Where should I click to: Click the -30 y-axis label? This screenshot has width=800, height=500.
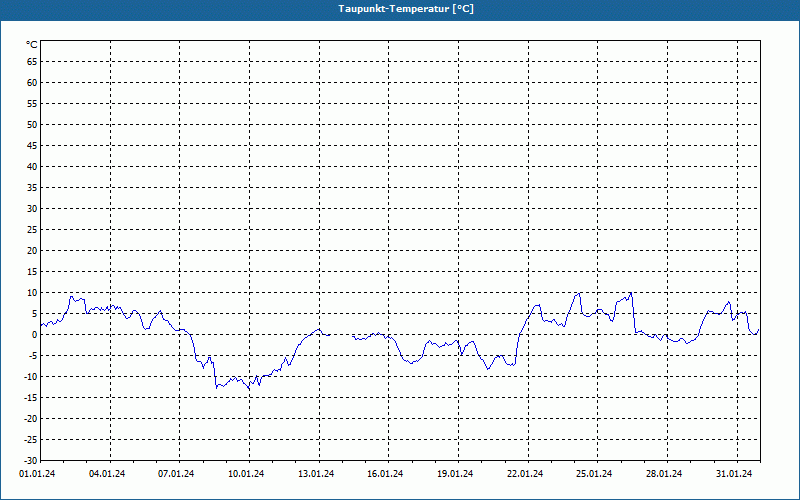tap(31, 460)
